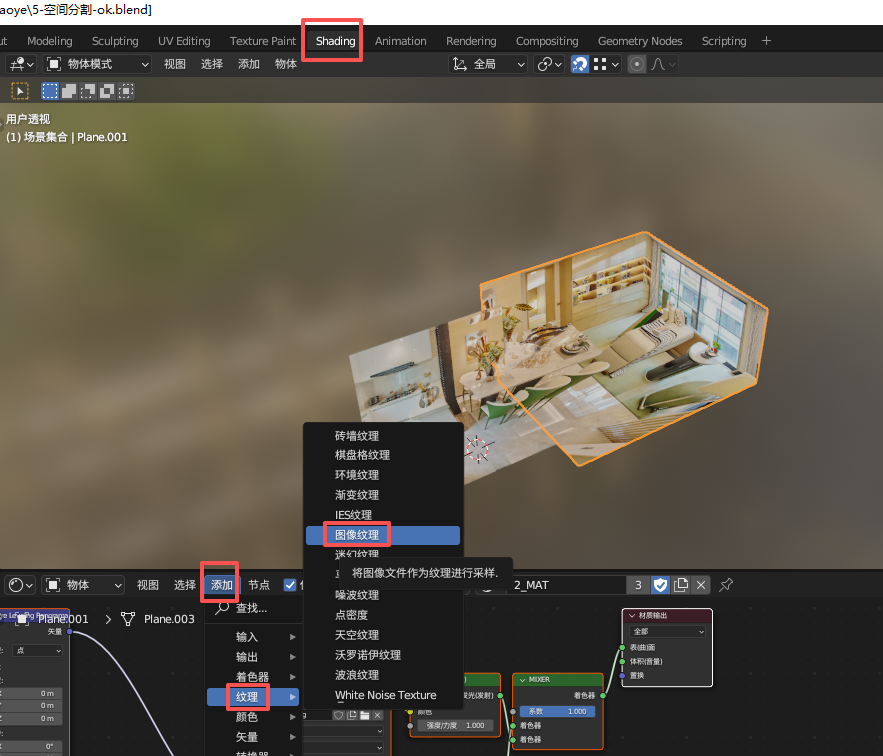Image resolution: width=883 pixels, height=756 pixels.
Task: Toggle the use nodes checkbox
Action: click(290, 585)
